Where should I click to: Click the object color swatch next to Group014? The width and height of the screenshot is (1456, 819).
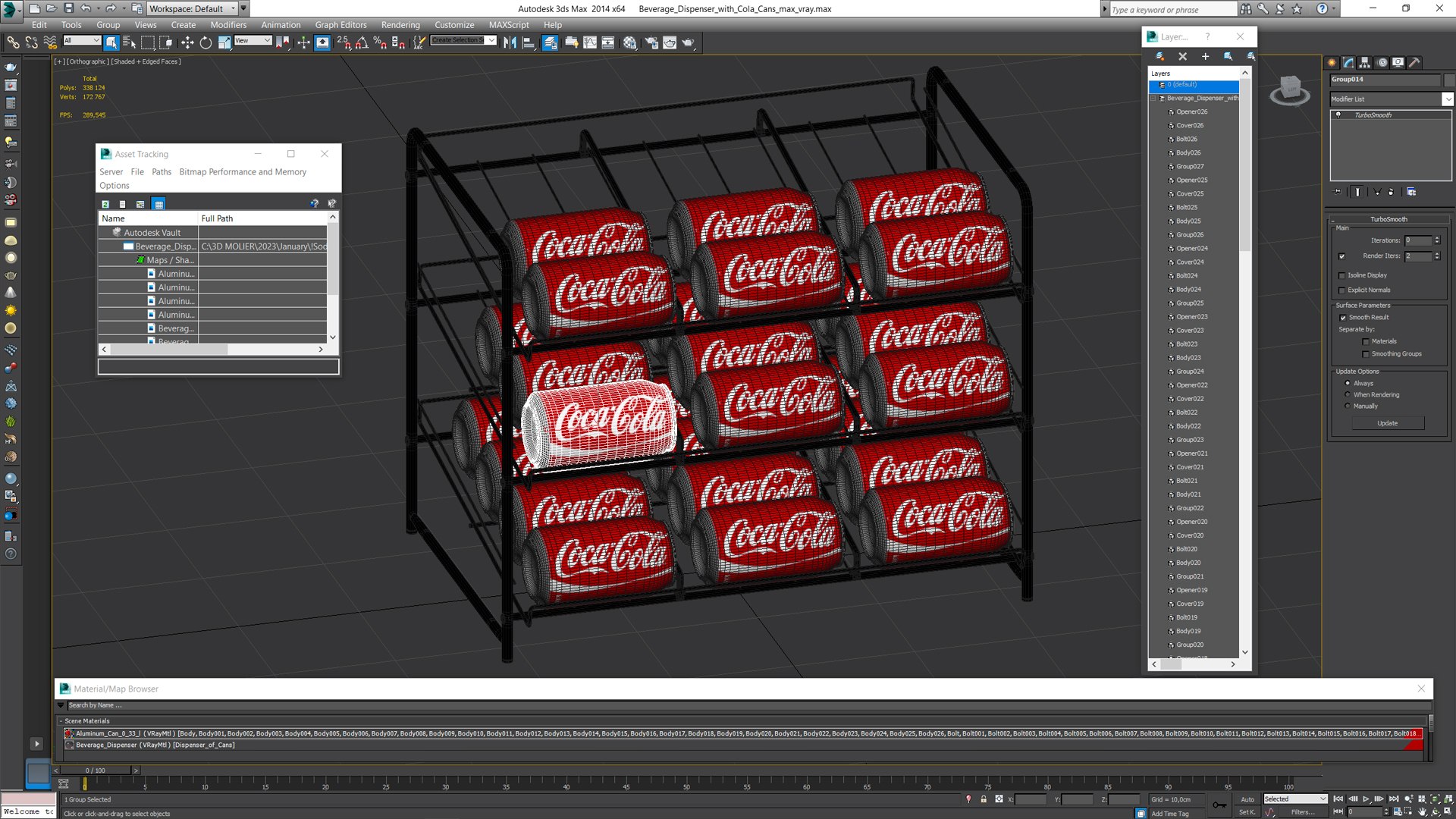(x=1449, y=80)
